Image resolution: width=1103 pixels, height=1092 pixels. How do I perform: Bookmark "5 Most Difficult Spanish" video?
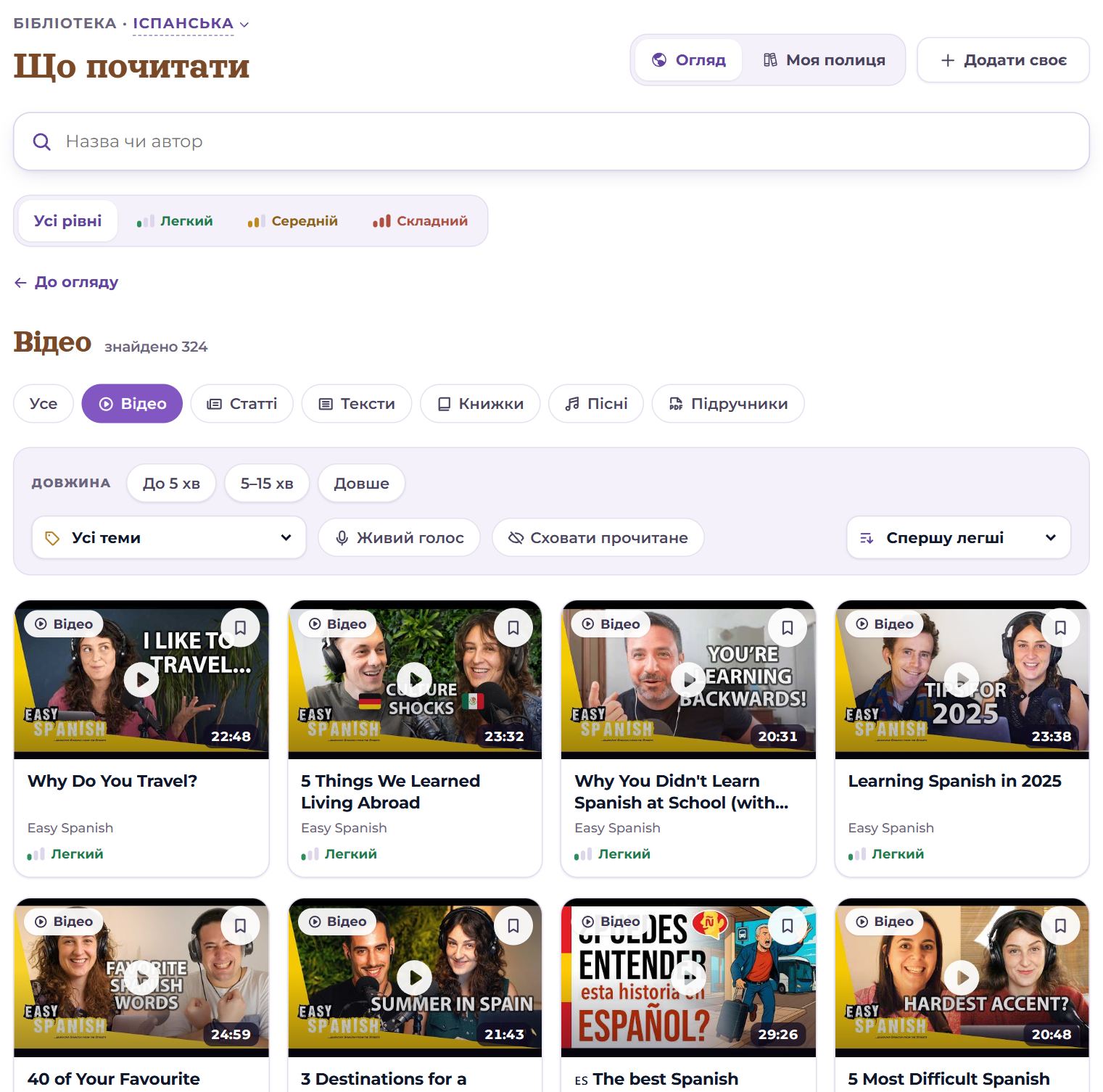coord(1060,925)
